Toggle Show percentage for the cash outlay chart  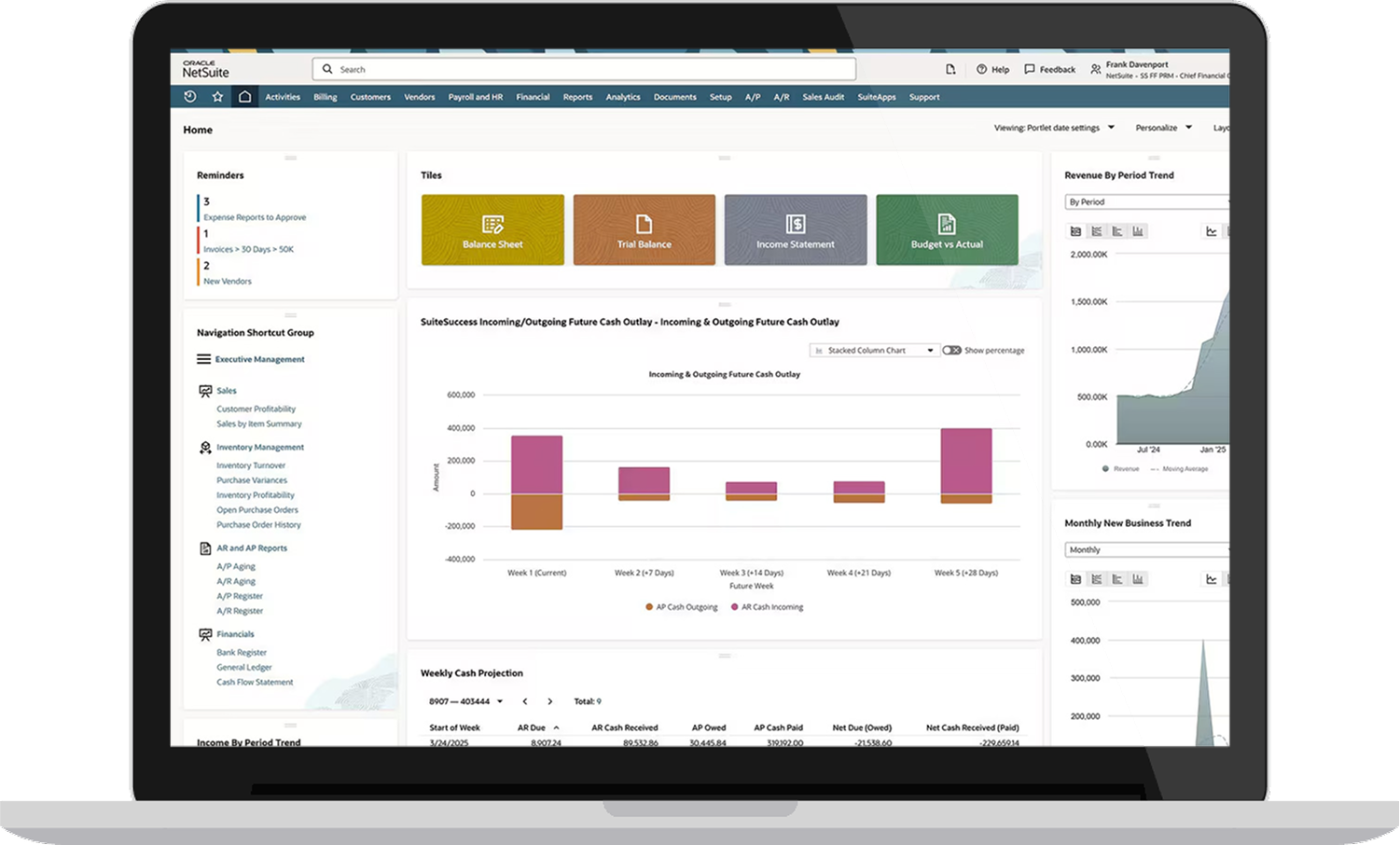click(951, 350)
